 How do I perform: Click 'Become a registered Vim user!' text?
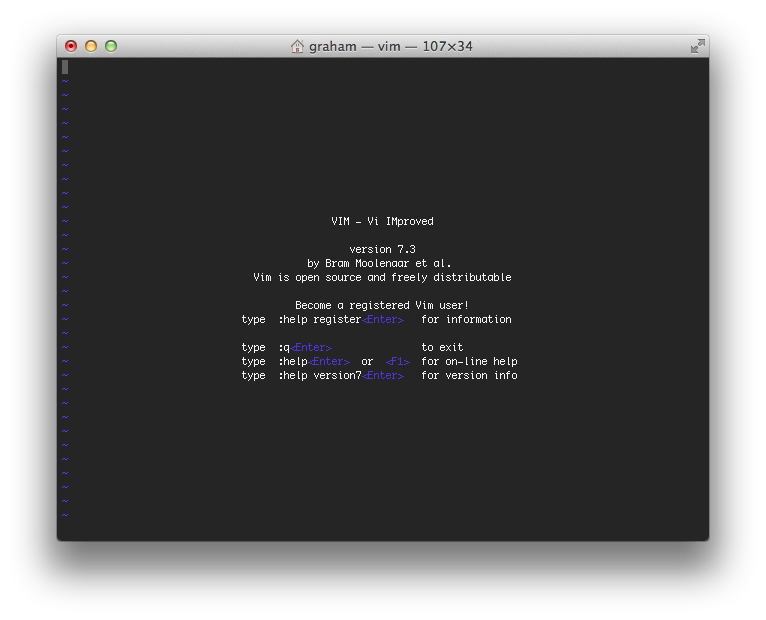click(x=382, y=305)
